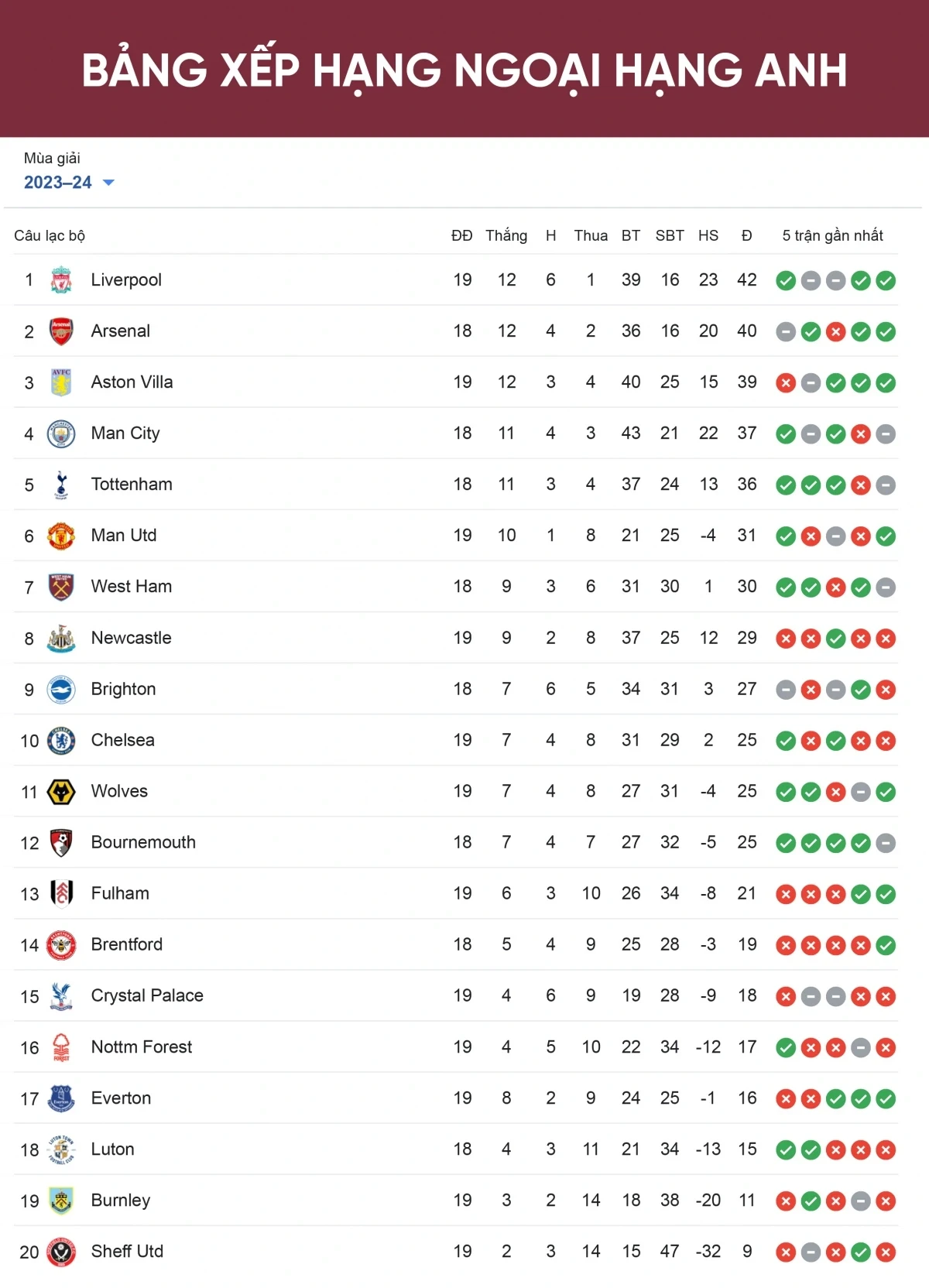Click the Thắng column header
The height and width of the screenshot is (1288, 929).
tap(506, 235)
